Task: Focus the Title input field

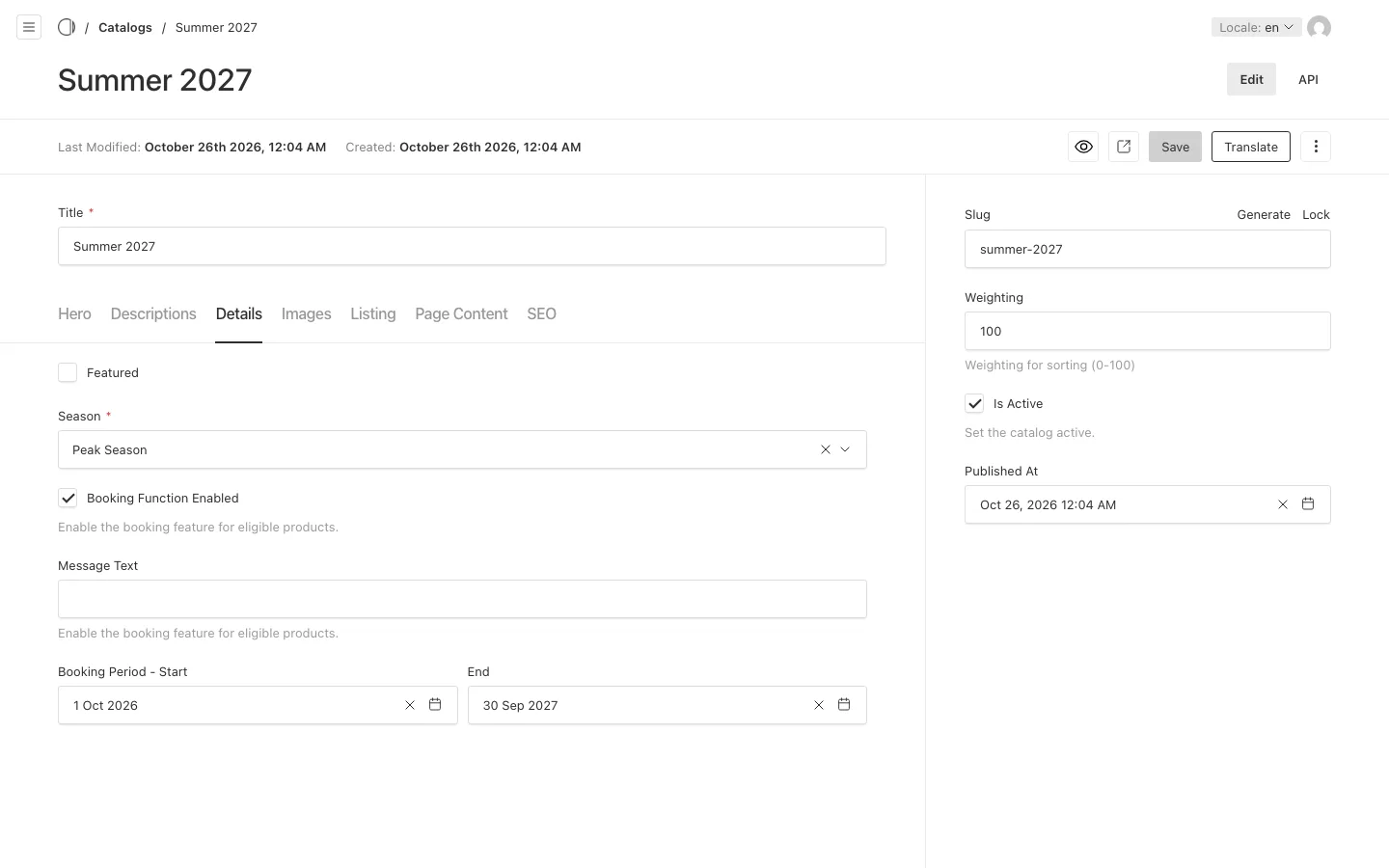Action: (472, 246)
